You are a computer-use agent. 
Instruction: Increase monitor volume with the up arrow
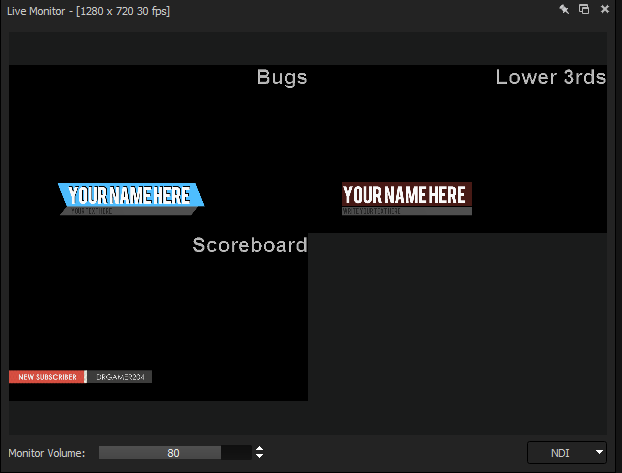[x=260, y=449]
